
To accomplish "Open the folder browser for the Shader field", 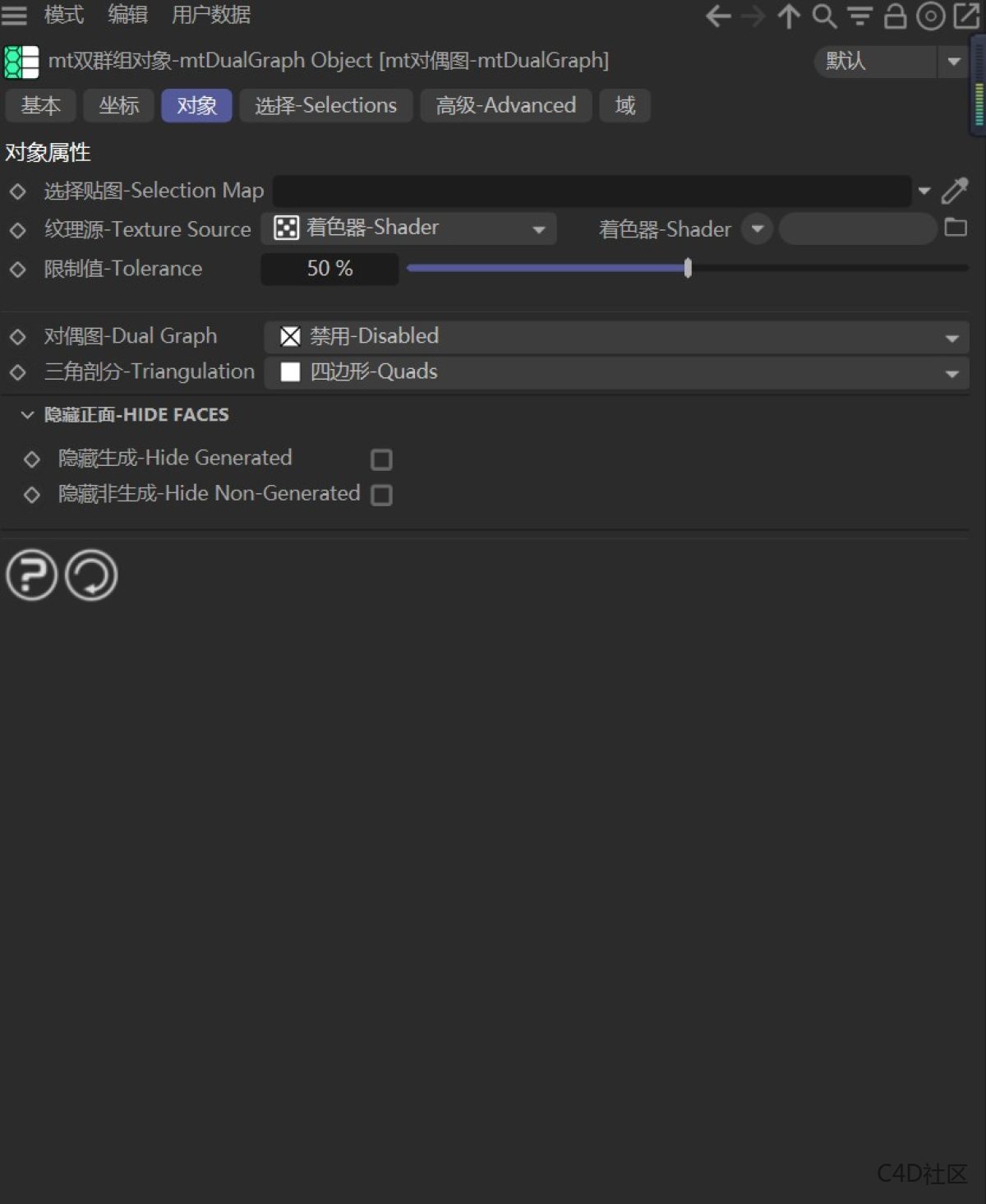I will (956, 229).
